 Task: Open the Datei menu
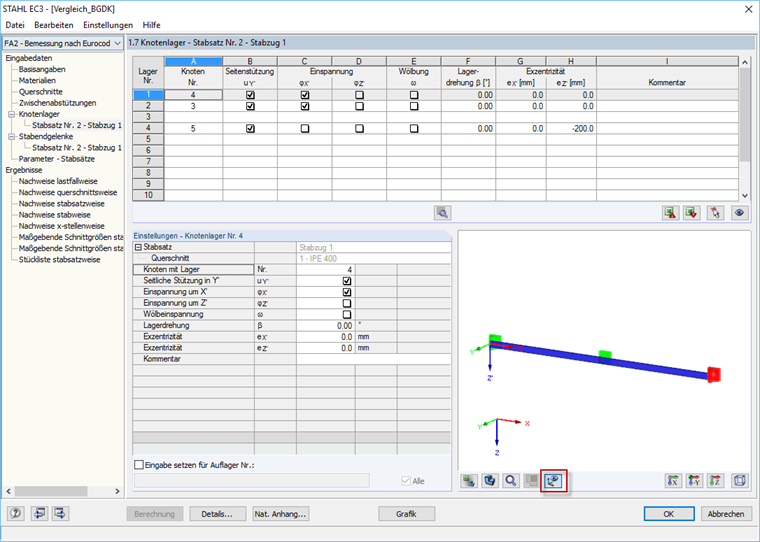[x=15, y=25]
